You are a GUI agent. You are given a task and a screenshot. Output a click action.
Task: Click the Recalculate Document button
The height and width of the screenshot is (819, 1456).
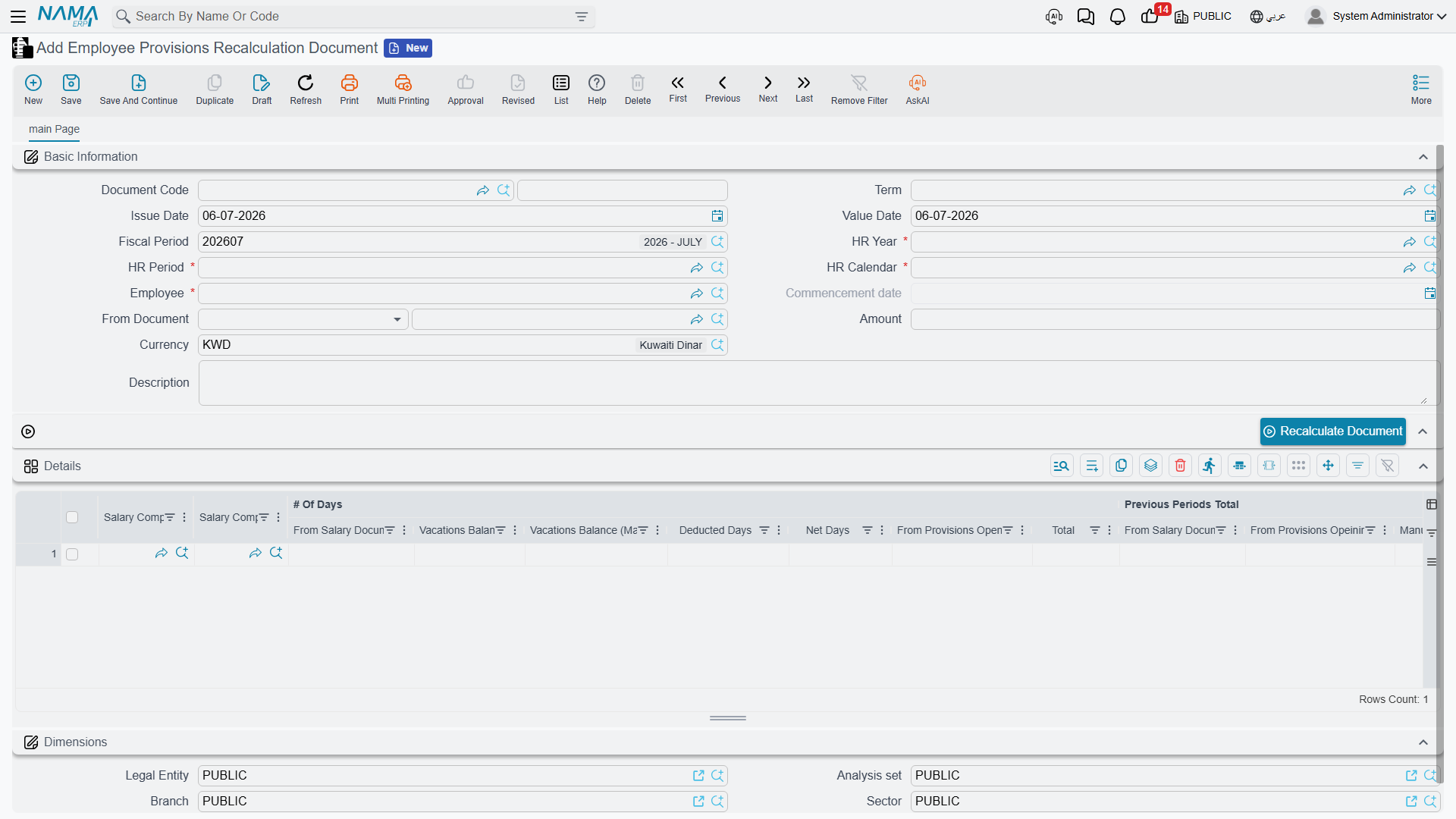tap(1332, 431)
